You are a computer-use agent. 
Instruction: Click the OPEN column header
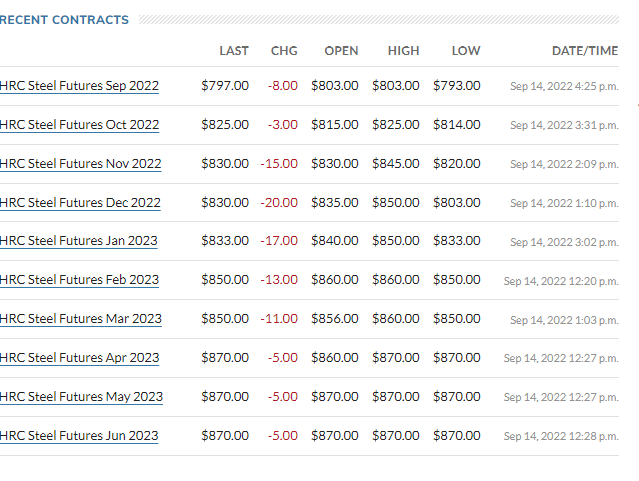341,51
